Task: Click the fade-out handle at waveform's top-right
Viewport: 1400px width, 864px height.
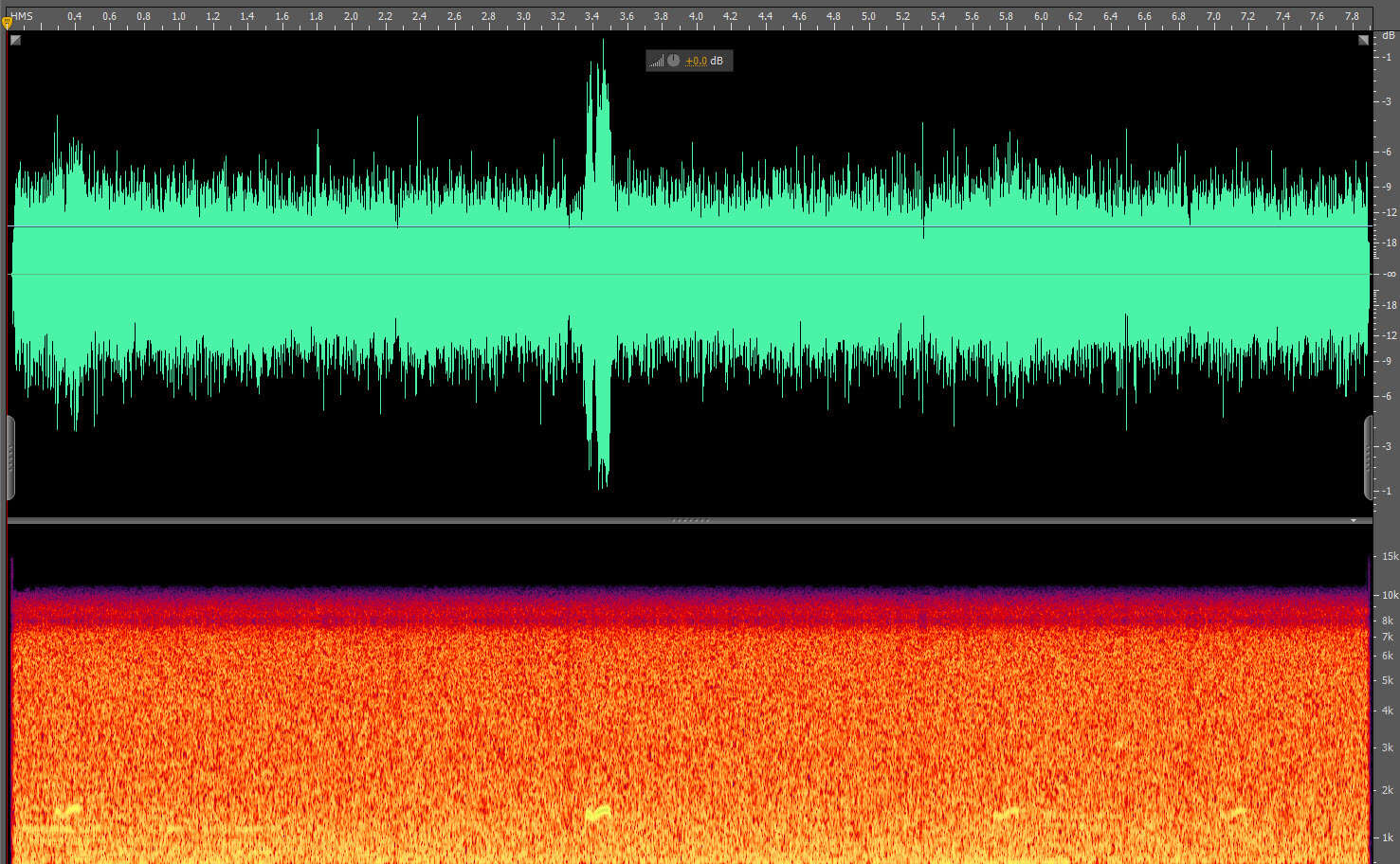Action: coord(1363,40)
